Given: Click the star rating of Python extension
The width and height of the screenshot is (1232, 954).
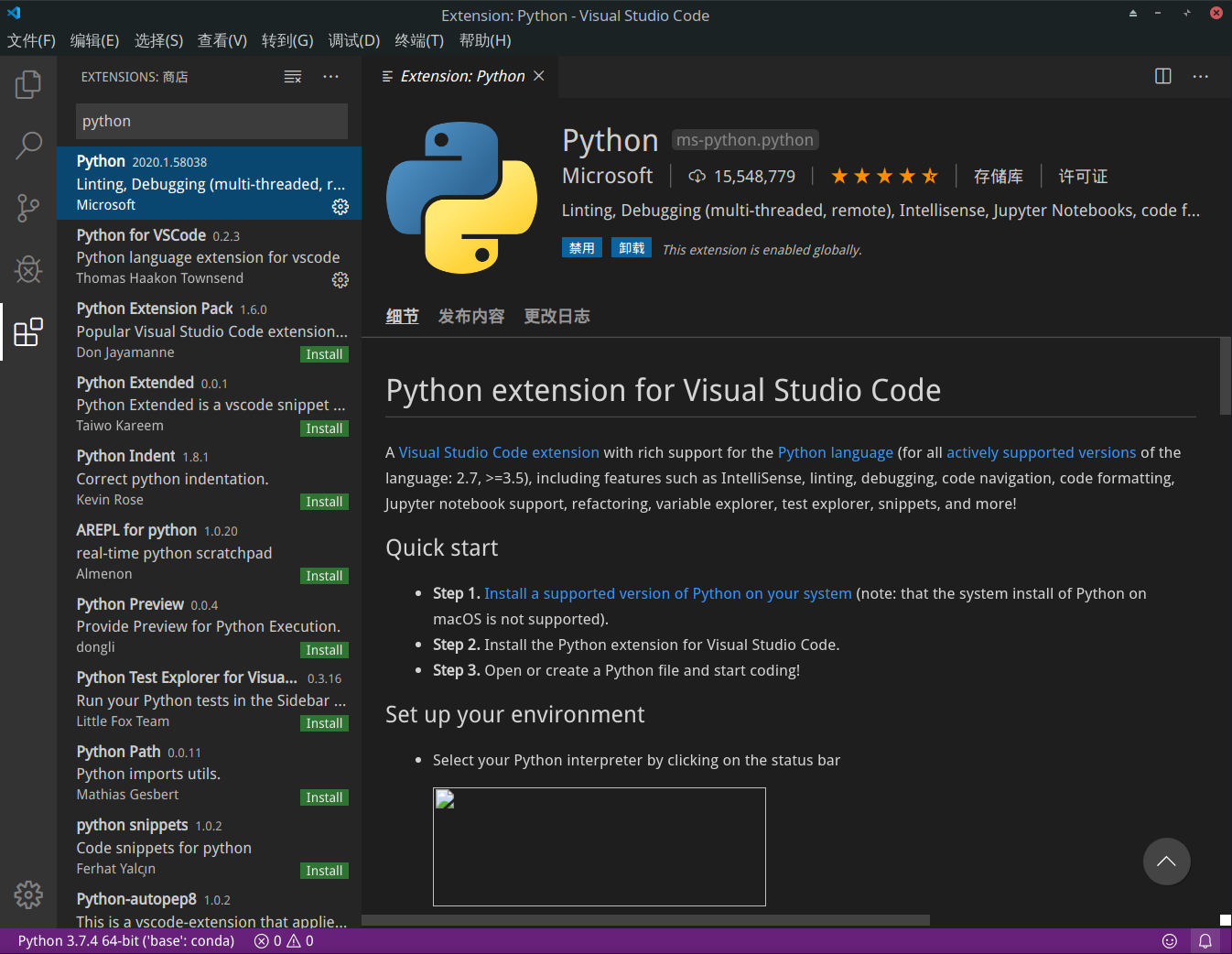Looking at the screenshot, I should [884, 176].
